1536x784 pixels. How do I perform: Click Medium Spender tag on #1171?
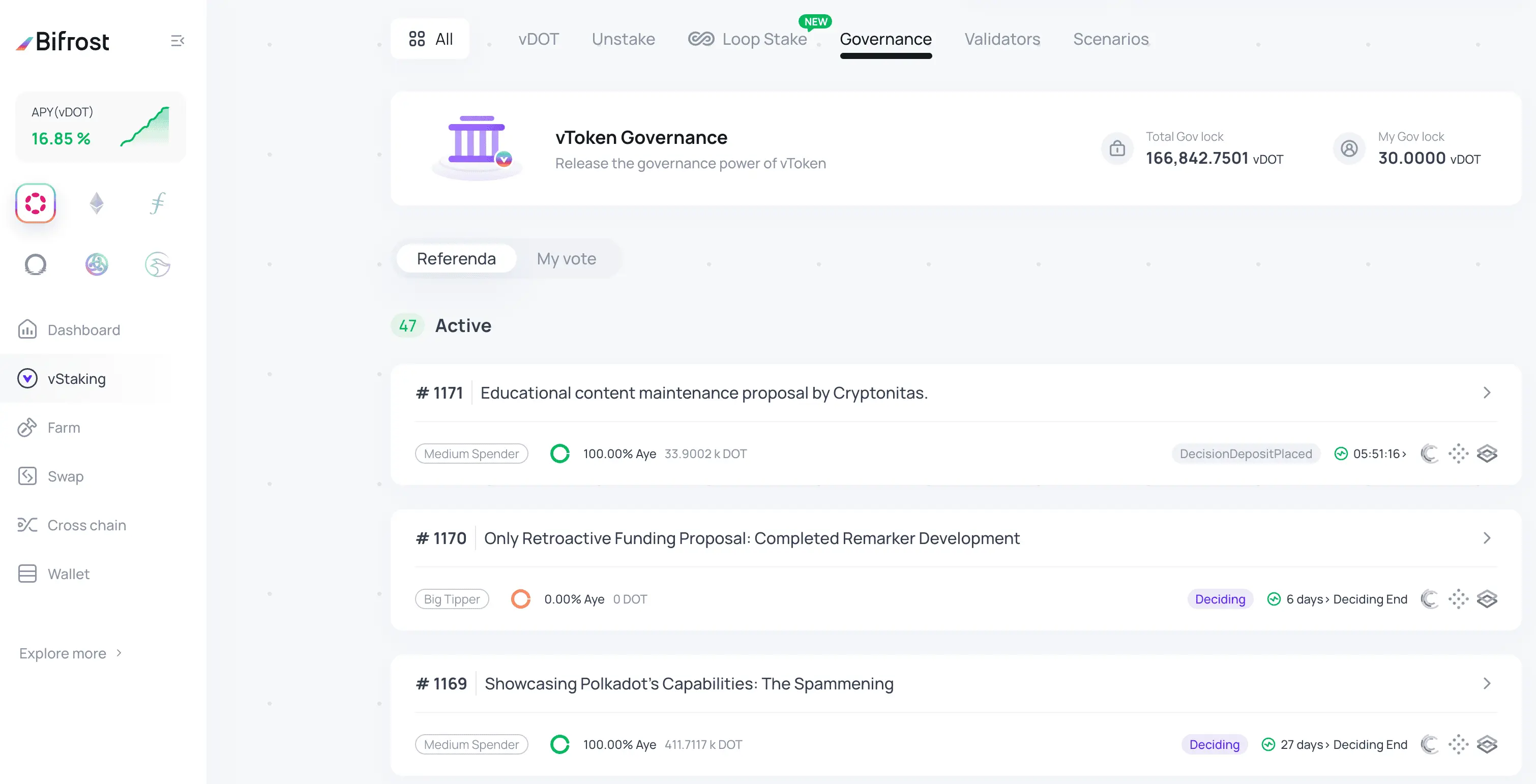(471, 454)
